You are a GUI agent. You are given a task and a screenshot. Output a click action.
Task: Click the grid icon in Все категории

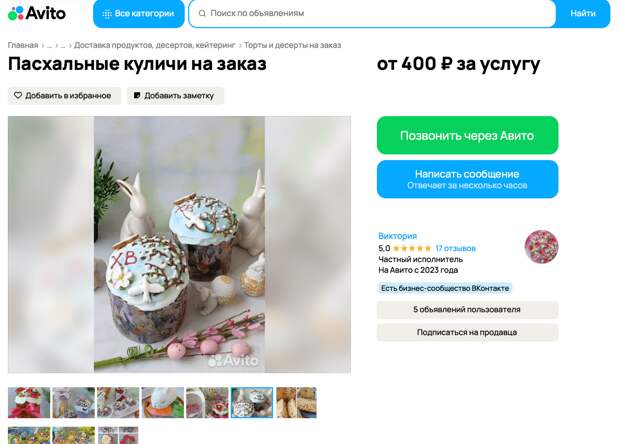(x=107, y=14)
